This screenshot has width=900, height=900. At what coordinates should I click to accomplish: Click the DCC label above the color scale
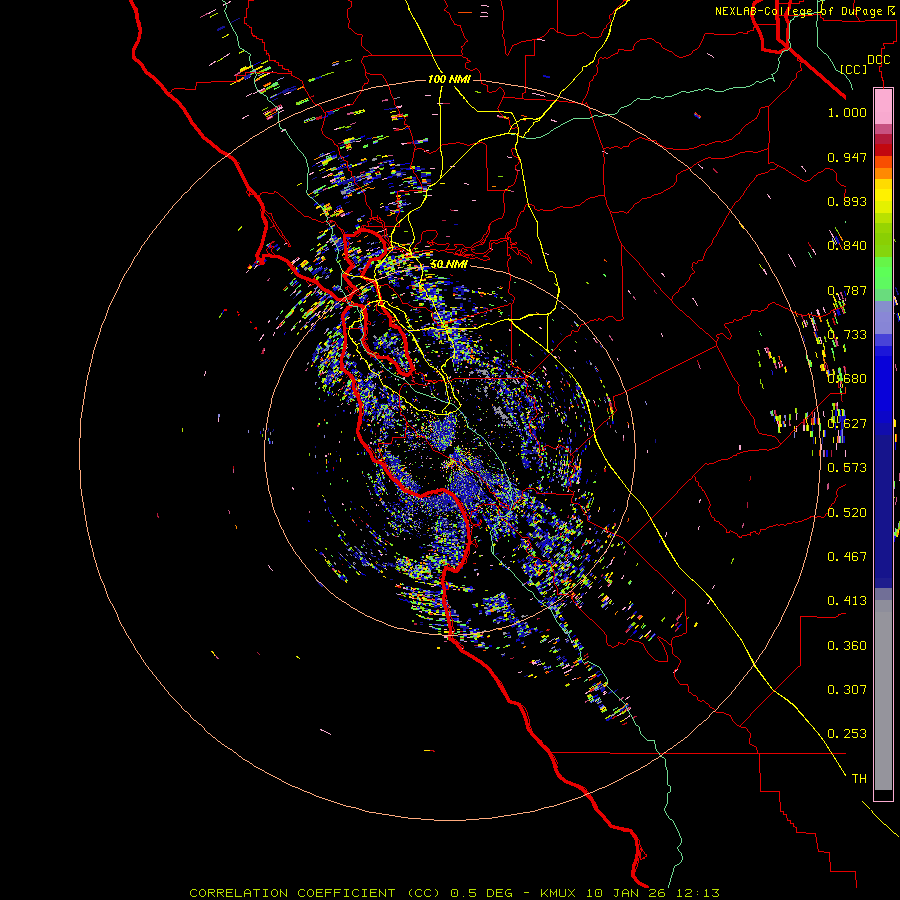[878, 60]
